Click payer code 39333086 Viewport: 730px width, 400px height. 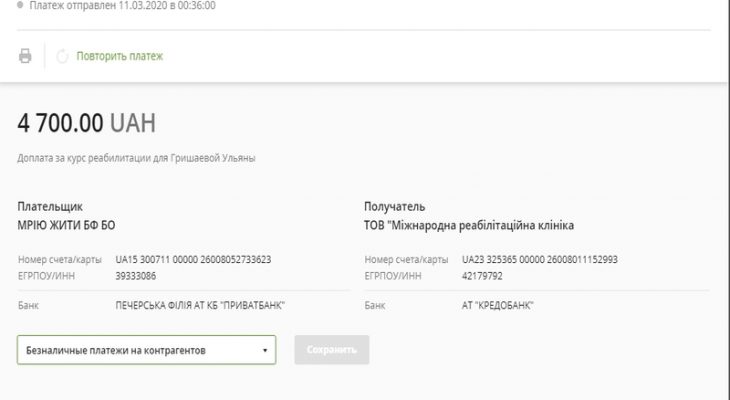tap(135, 276)
